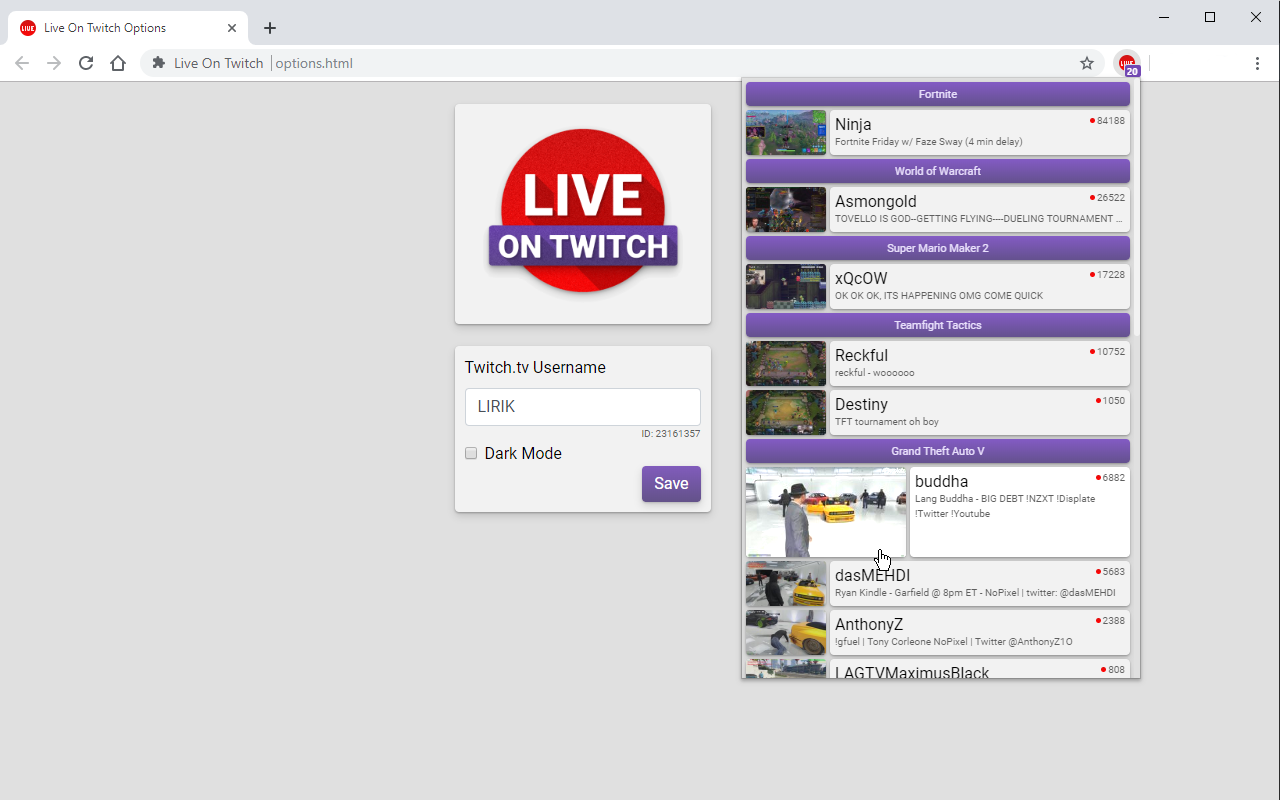Image resolution: width=1280 pixels, height=800 pixels.
Task: Select the LAGTVMaximusBlack channel name
Action: (912, 672)
